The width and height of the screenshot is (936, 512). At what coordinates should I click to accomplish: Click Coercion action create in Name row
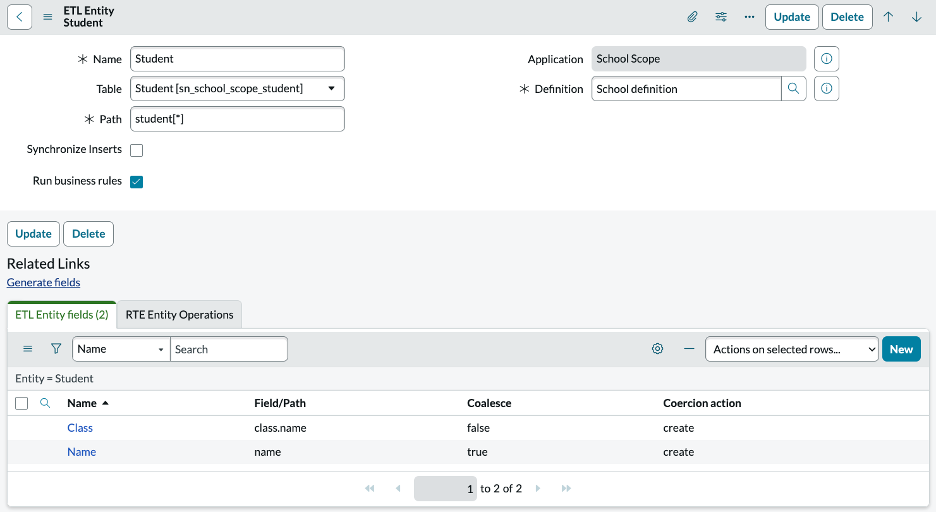click(x=678, y=452)
